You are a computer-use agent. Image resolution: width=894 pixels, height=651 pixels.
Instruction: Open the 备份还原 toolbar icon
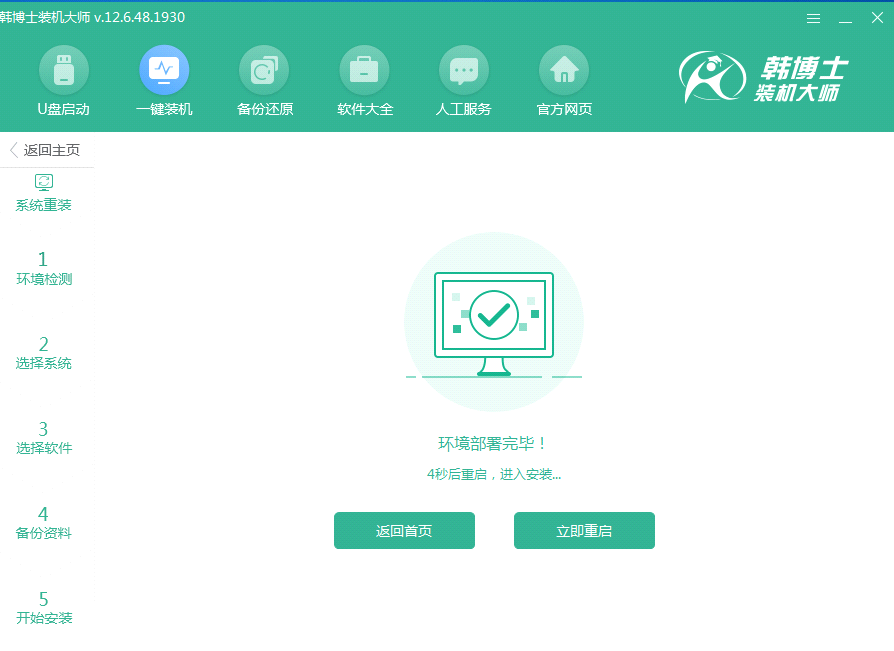click(x=263, y=80)
